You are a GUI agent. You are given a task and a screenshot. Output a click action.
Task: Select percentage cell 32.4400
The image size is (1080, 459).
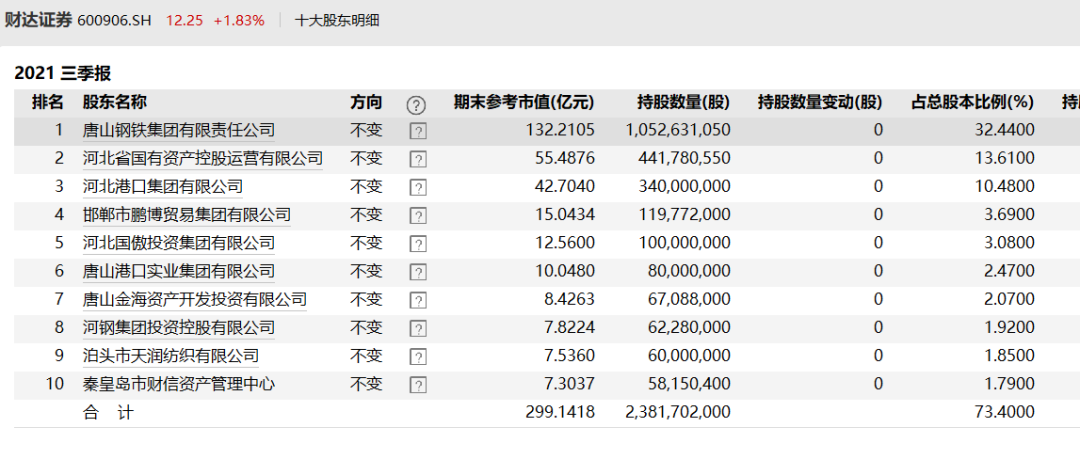tap(1004, 130)
